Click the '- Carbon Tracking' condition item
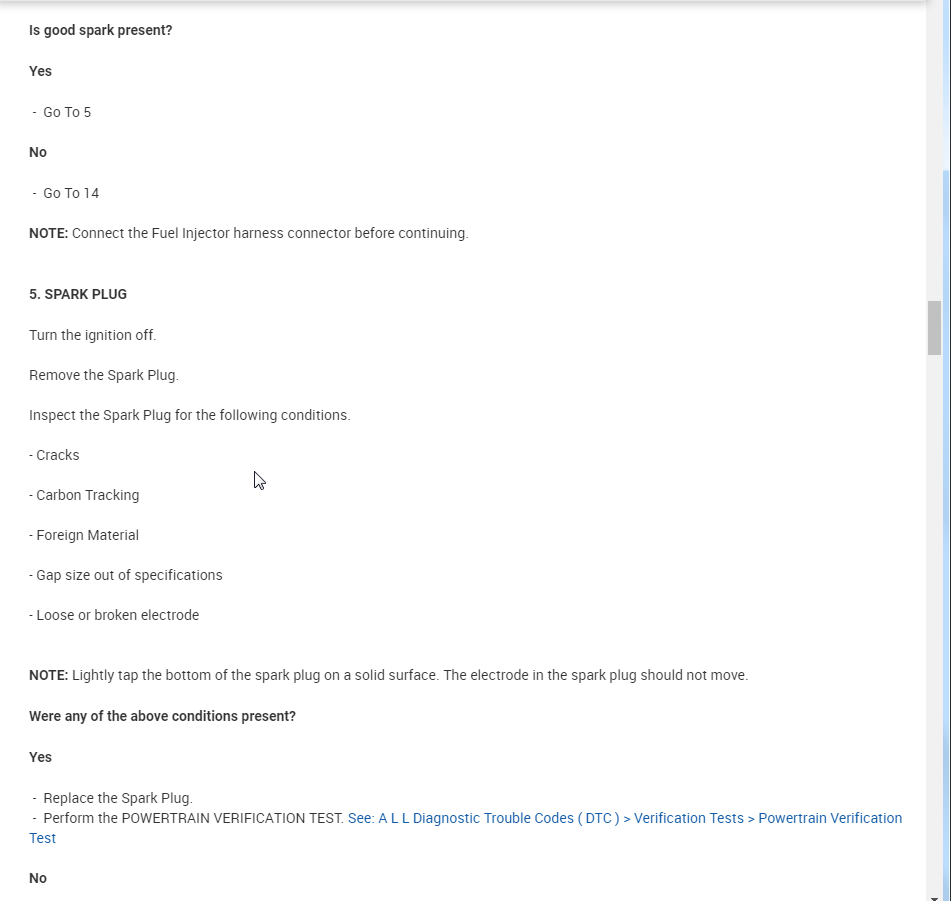 pyautogui.click(x=85, y=495)
